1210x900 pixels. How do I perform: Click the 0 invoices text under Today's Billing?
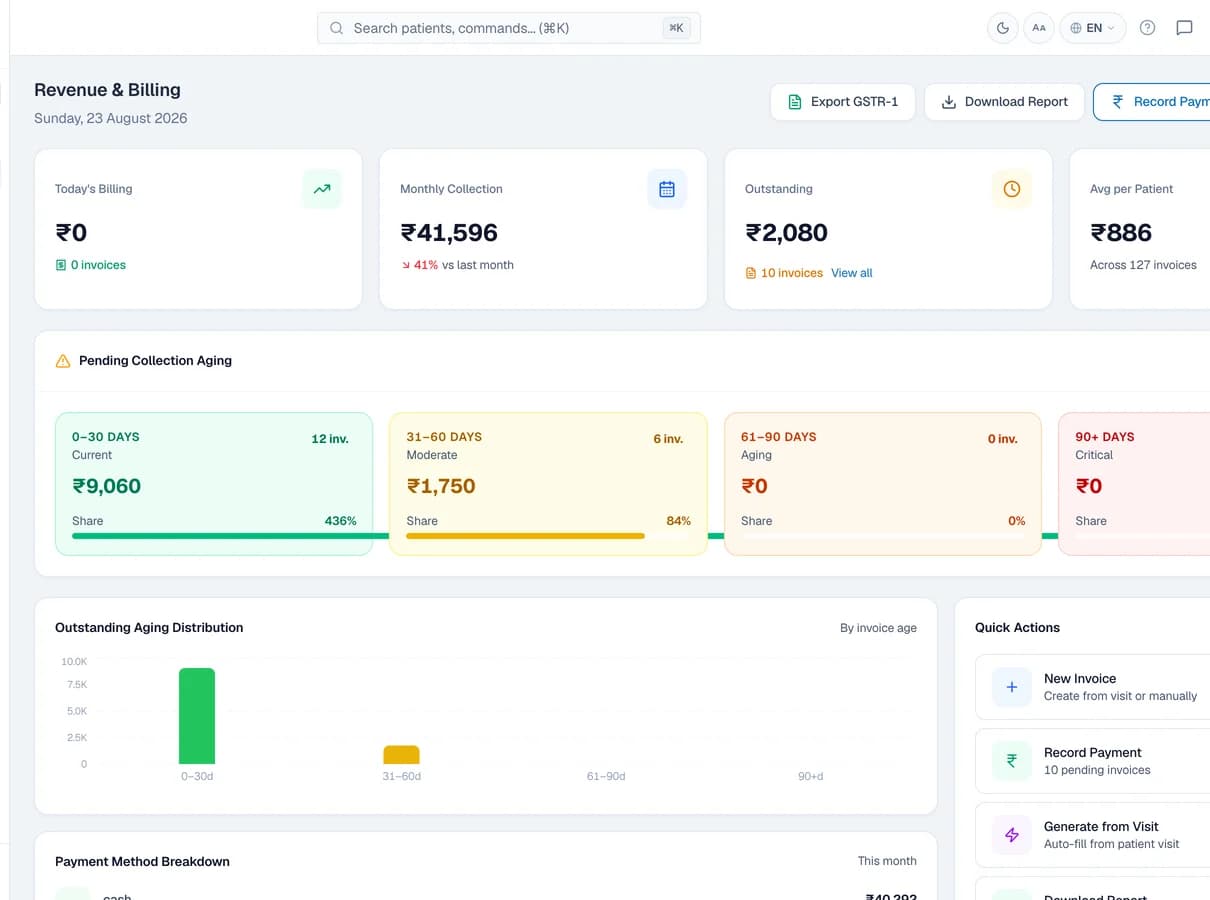pyautogui.click(x=98, y=265)
